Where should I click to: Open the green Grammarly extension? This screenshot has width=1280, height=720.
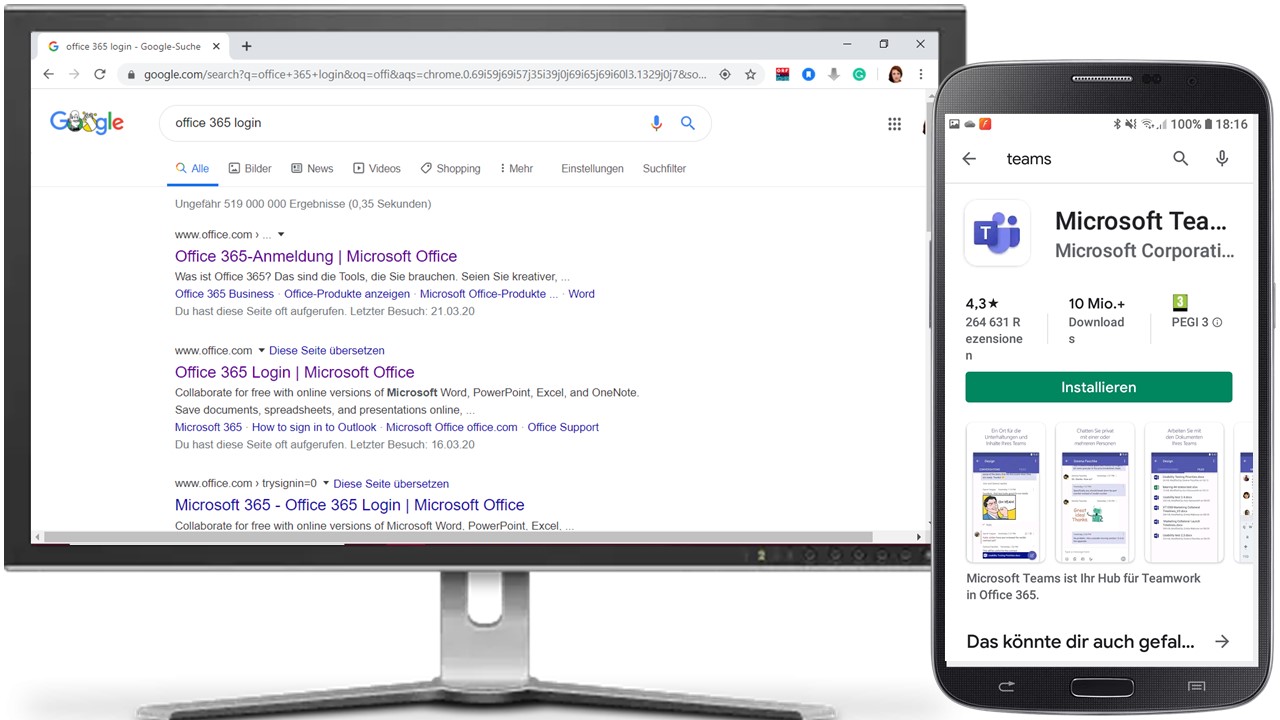(859, 74)
